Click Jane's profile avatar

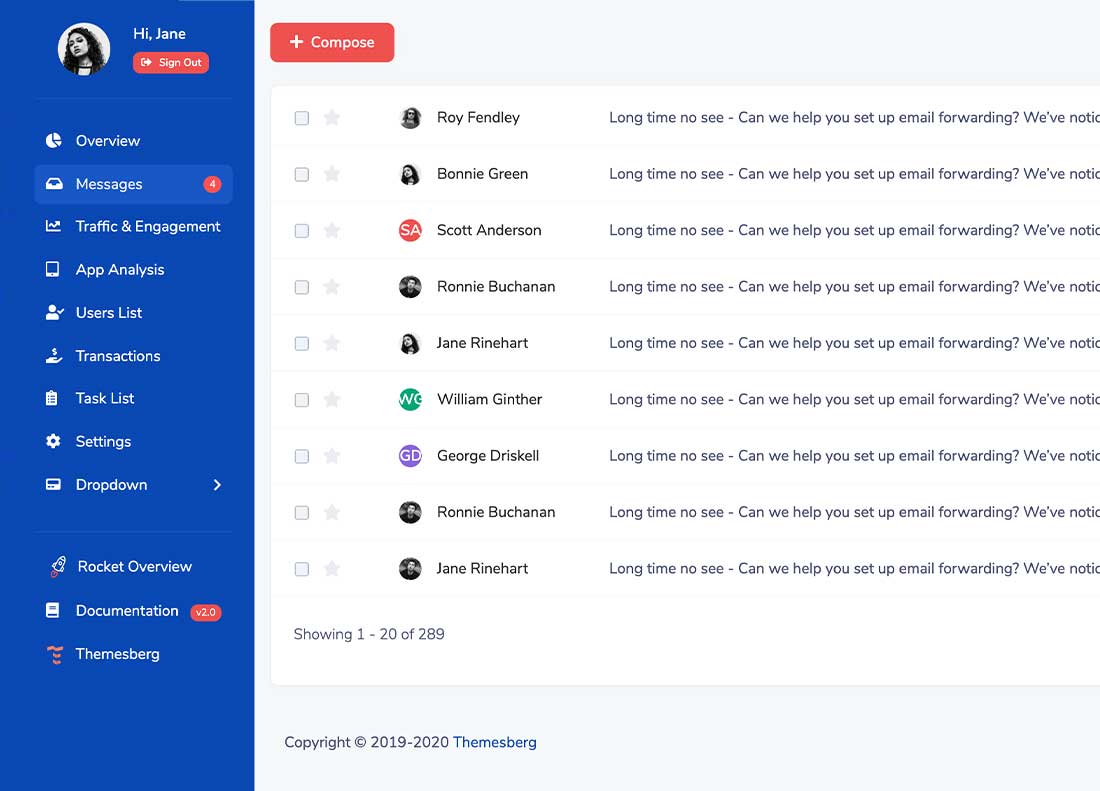point(84,49)
